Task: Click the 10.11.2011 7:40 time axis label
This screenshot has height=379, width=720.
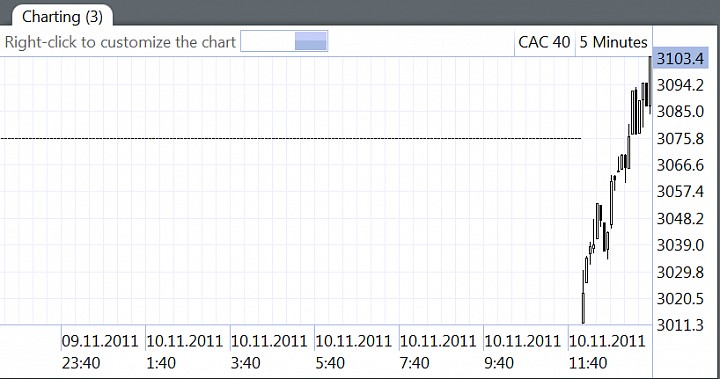Action: [x=438, y=352]
